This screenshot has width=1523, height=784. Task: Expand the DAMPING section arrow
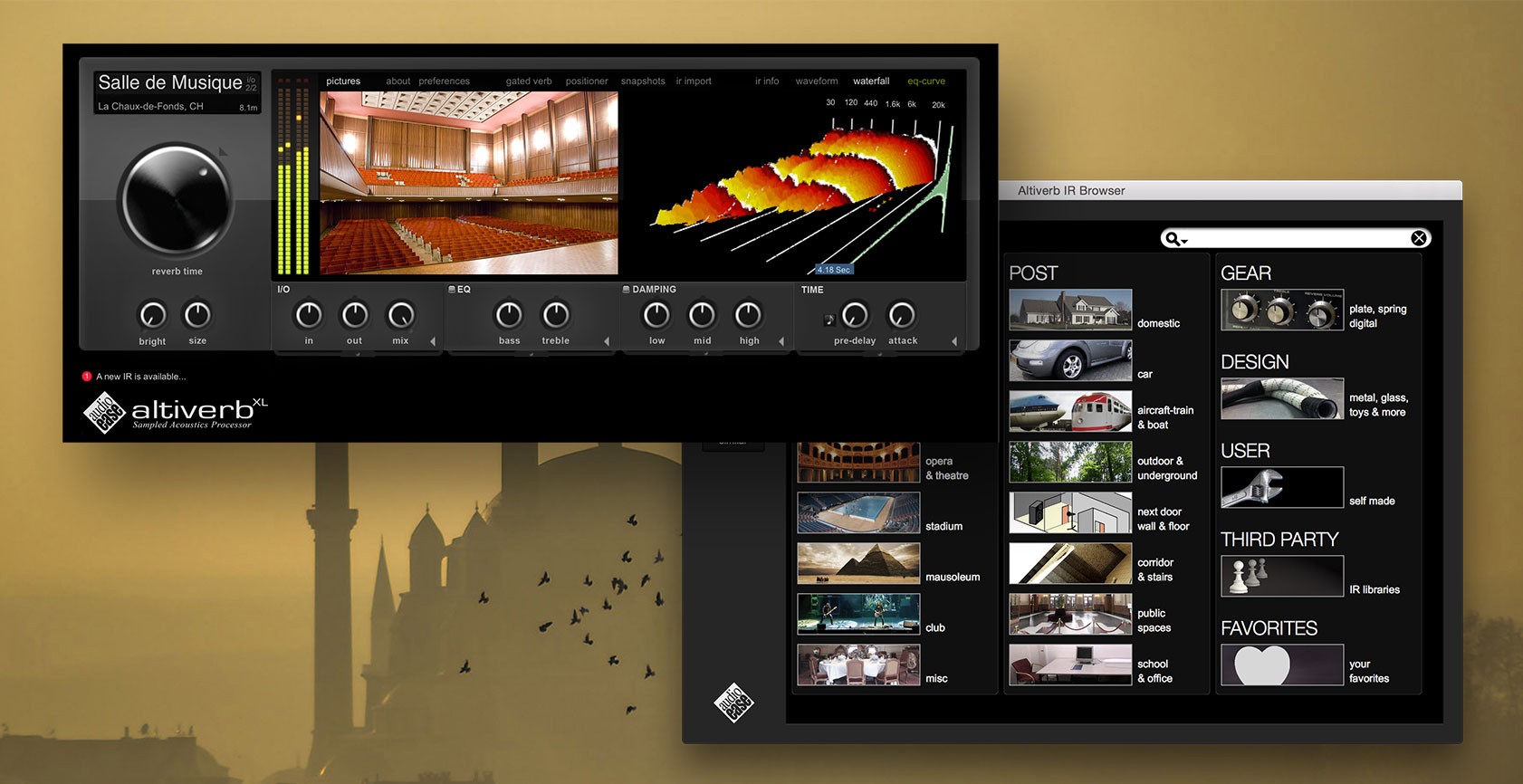(x=781, y=341)
